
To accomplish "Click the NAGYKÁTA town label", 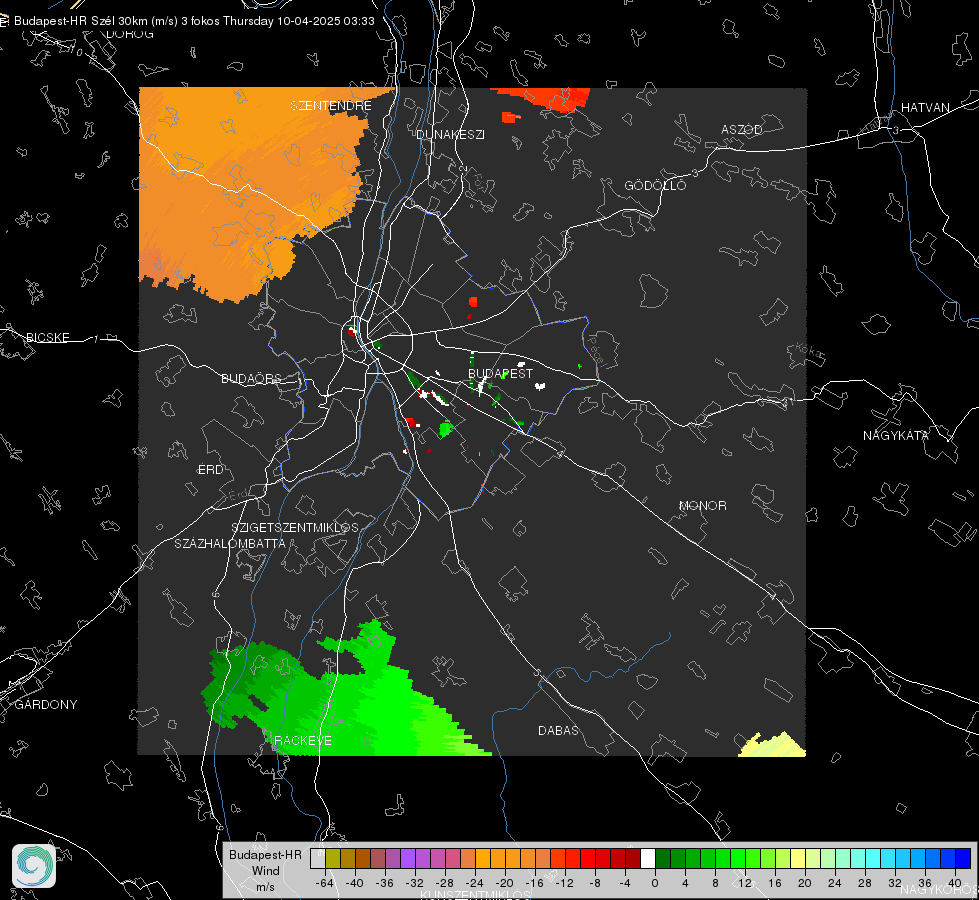I will coord(896,435).
